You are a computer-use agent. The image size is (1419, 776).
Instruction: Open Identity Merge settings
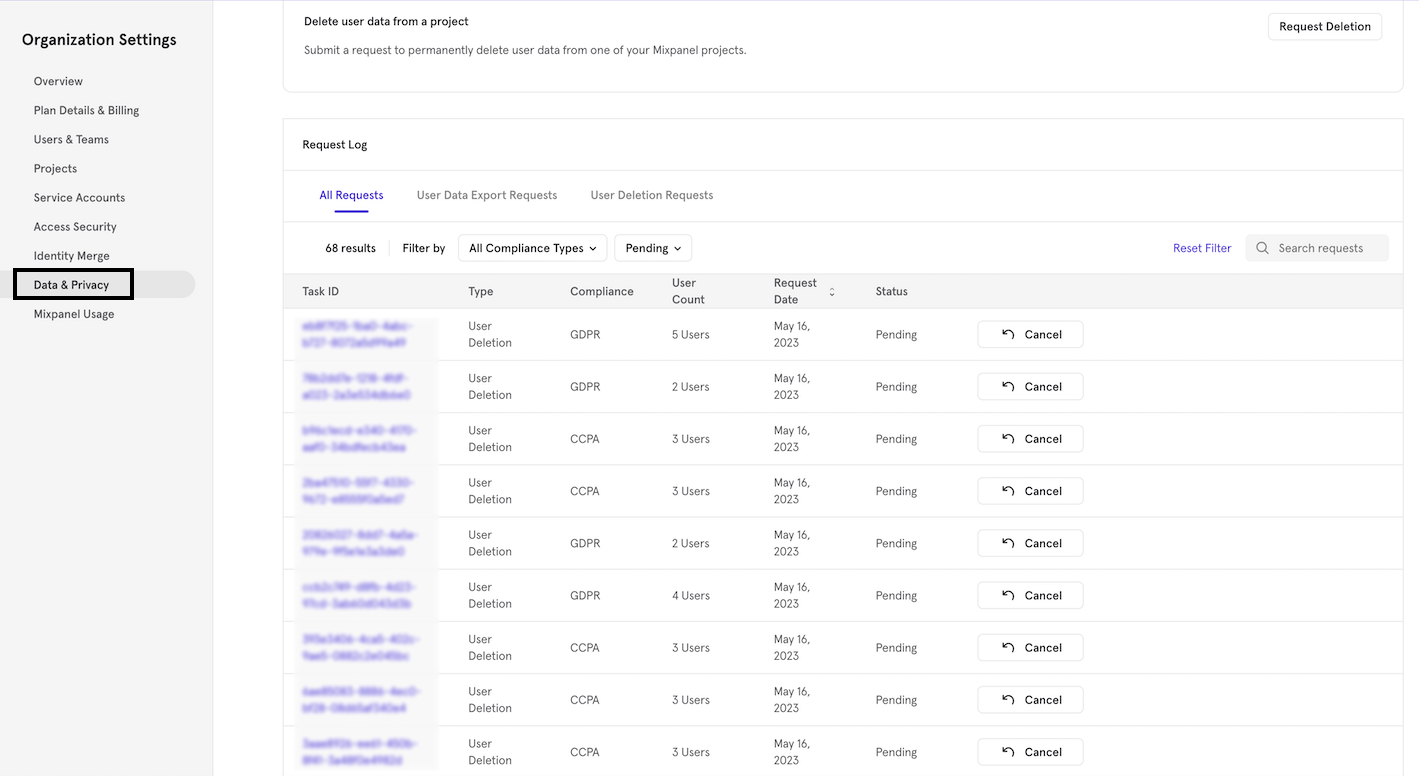71,255
